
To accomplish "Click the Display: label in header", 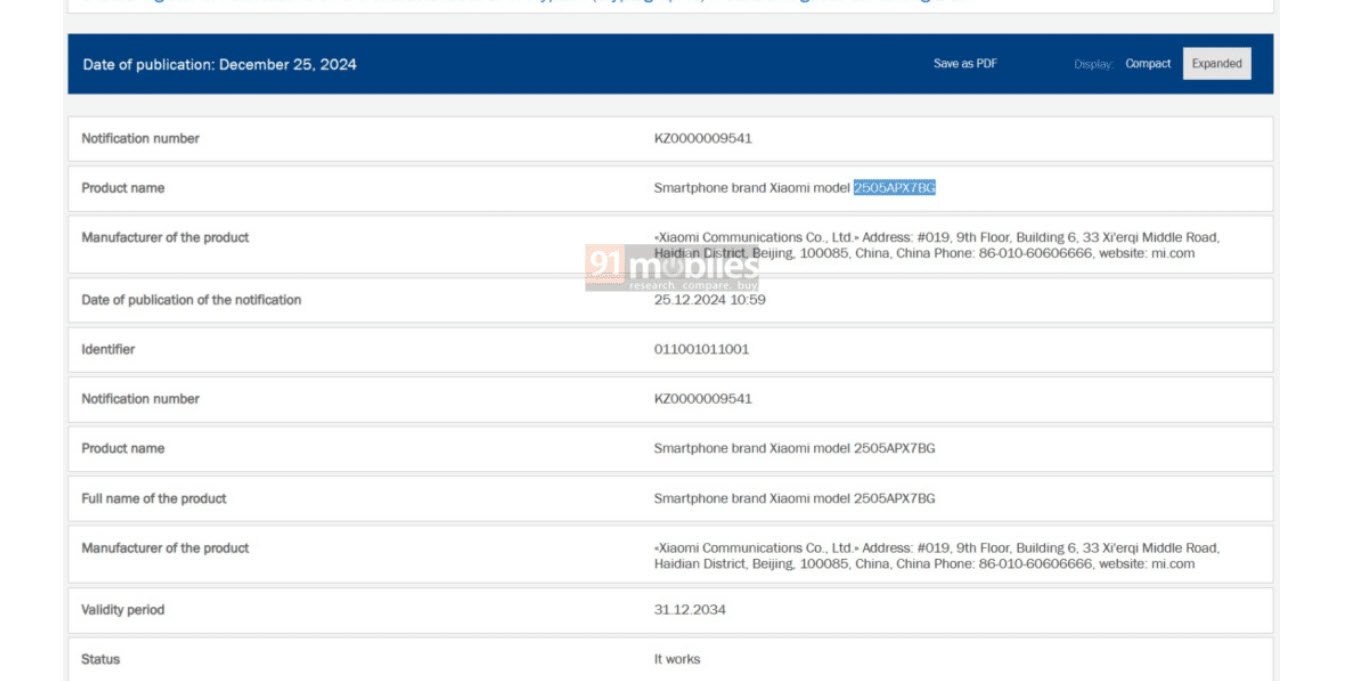I will pos(1094,64).
